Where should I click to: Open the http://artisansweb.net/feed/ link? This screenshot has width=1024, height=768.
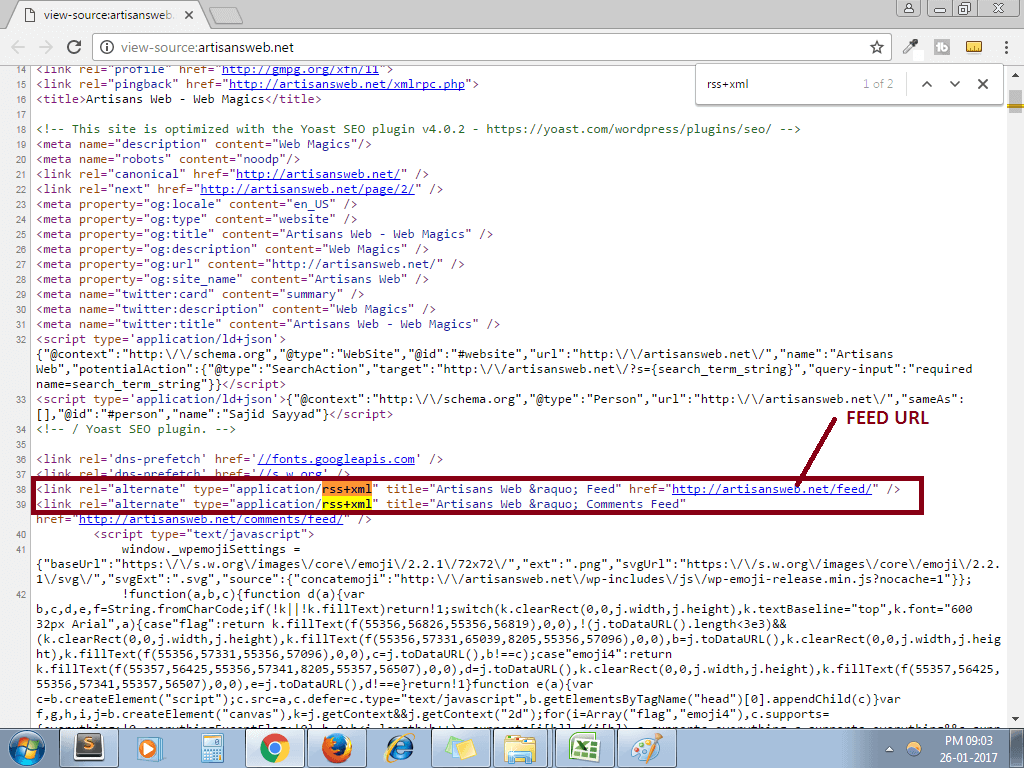[771, 490]
